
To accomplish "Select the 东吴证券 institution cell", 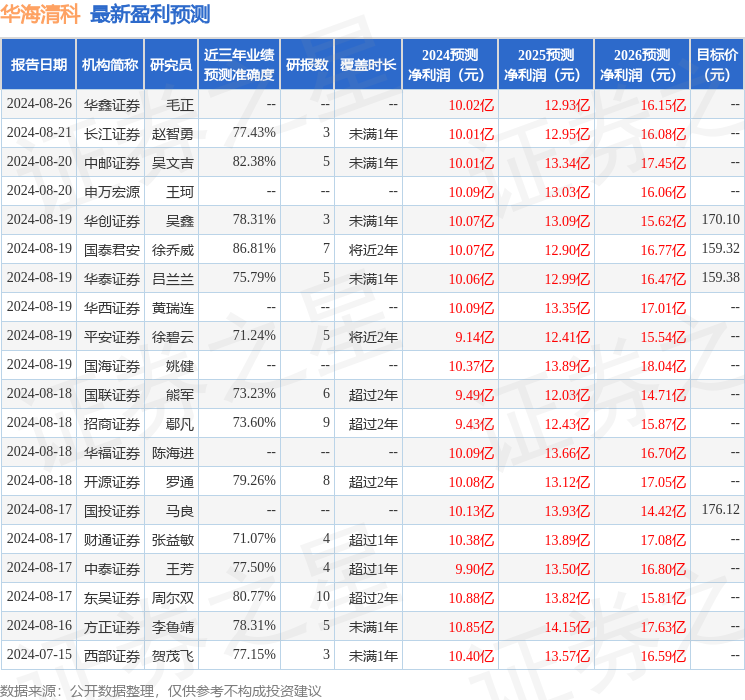I will pyautogui.click(x=112, y=598).
